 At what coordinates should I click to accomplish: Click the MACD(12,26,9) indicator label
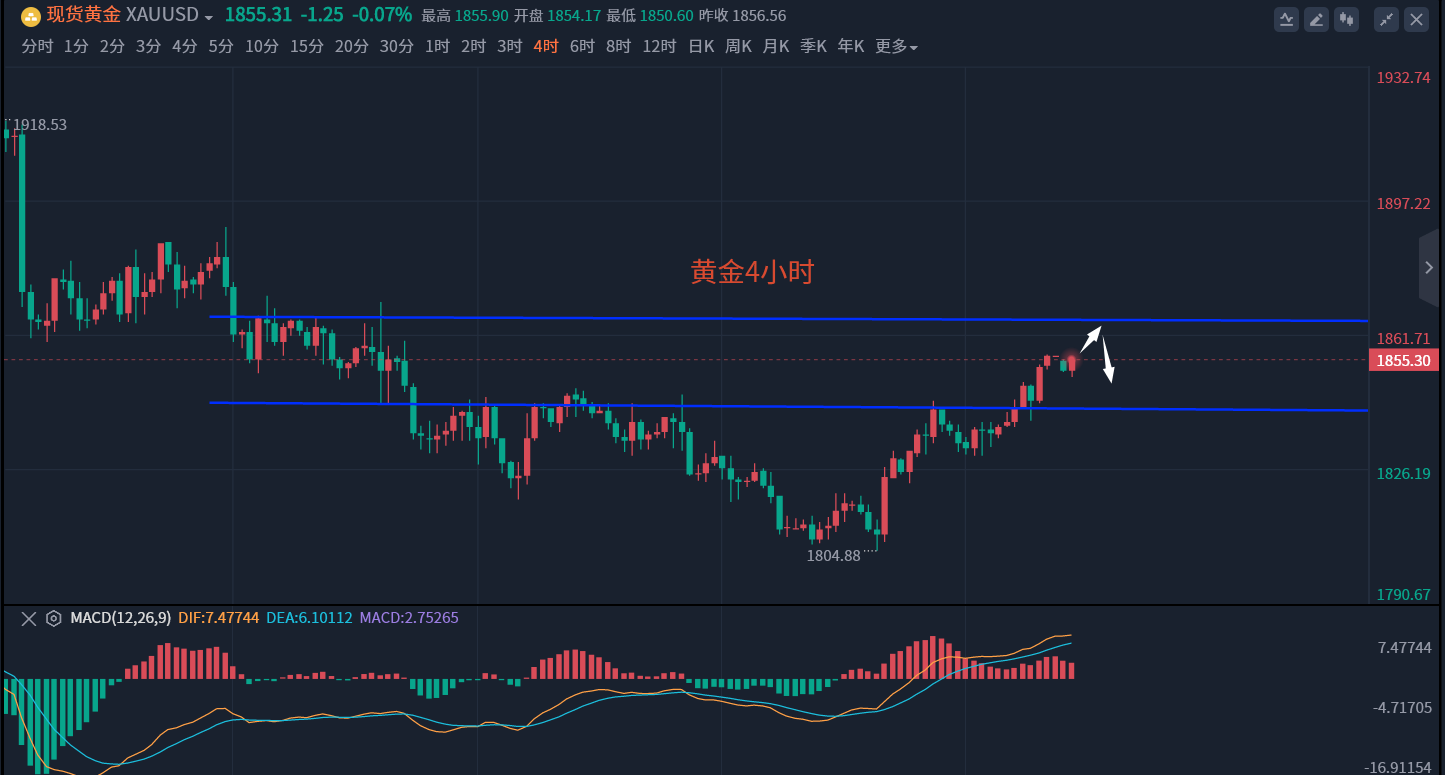coord(120,618)
